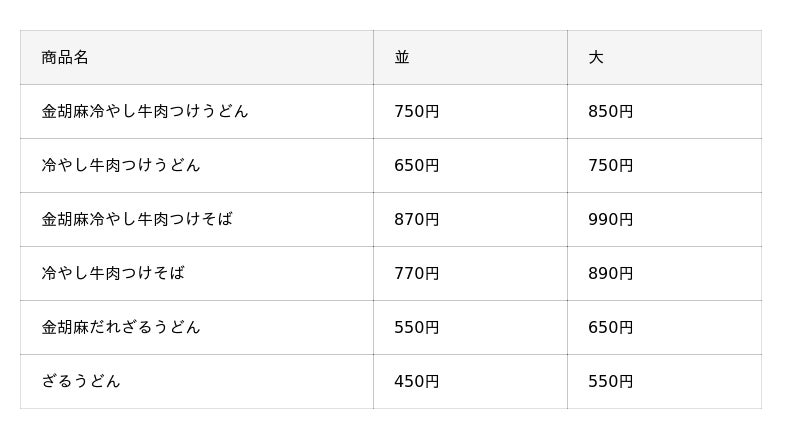The width and height of the screenshot is (800, 439).
Task: Click the 450円 price cell
Action: (x=417, y=381)
